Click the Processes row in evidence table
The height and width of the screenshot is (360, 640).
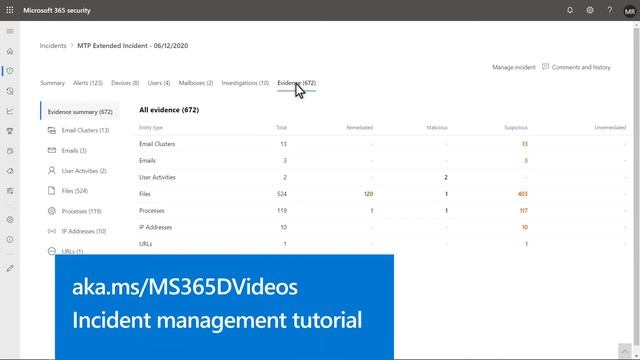(382, 211)
